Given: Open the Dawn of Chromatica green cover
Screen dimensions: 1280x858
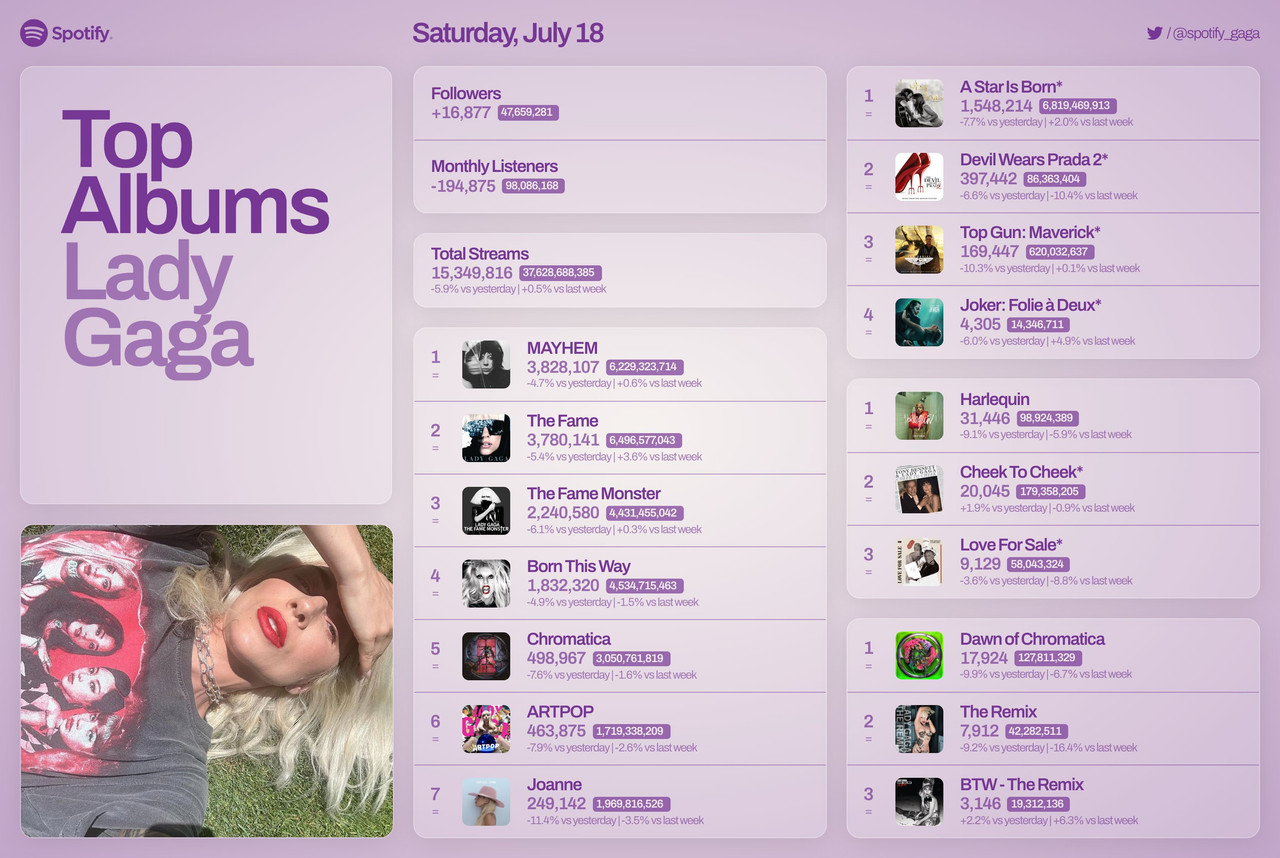Looking at the screenshot, I should [919, 655].
